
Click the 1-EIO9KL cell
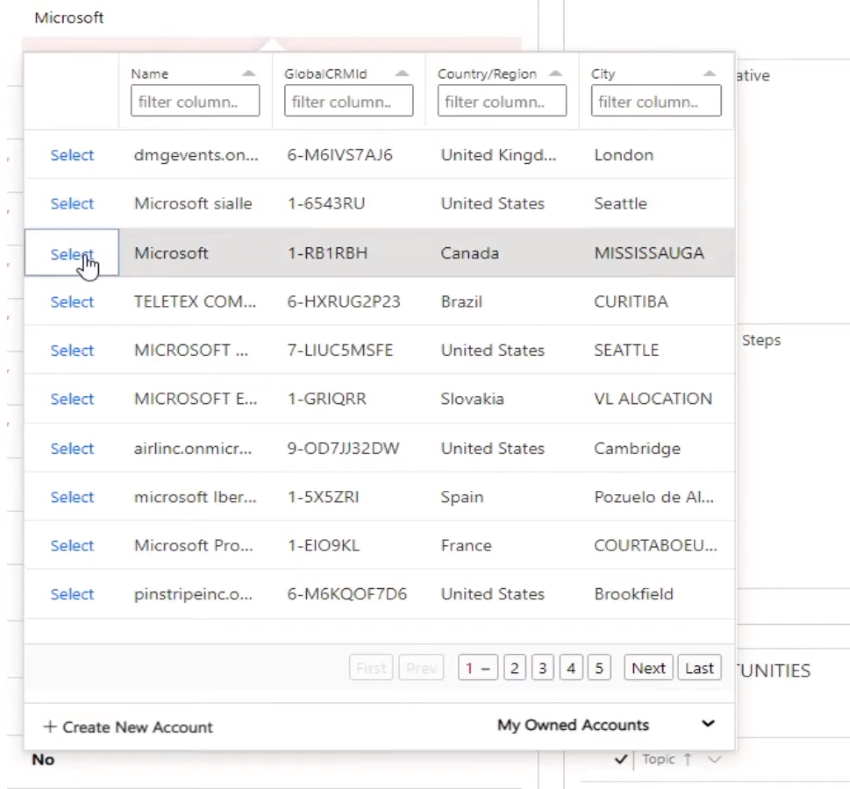coord(323,546)
